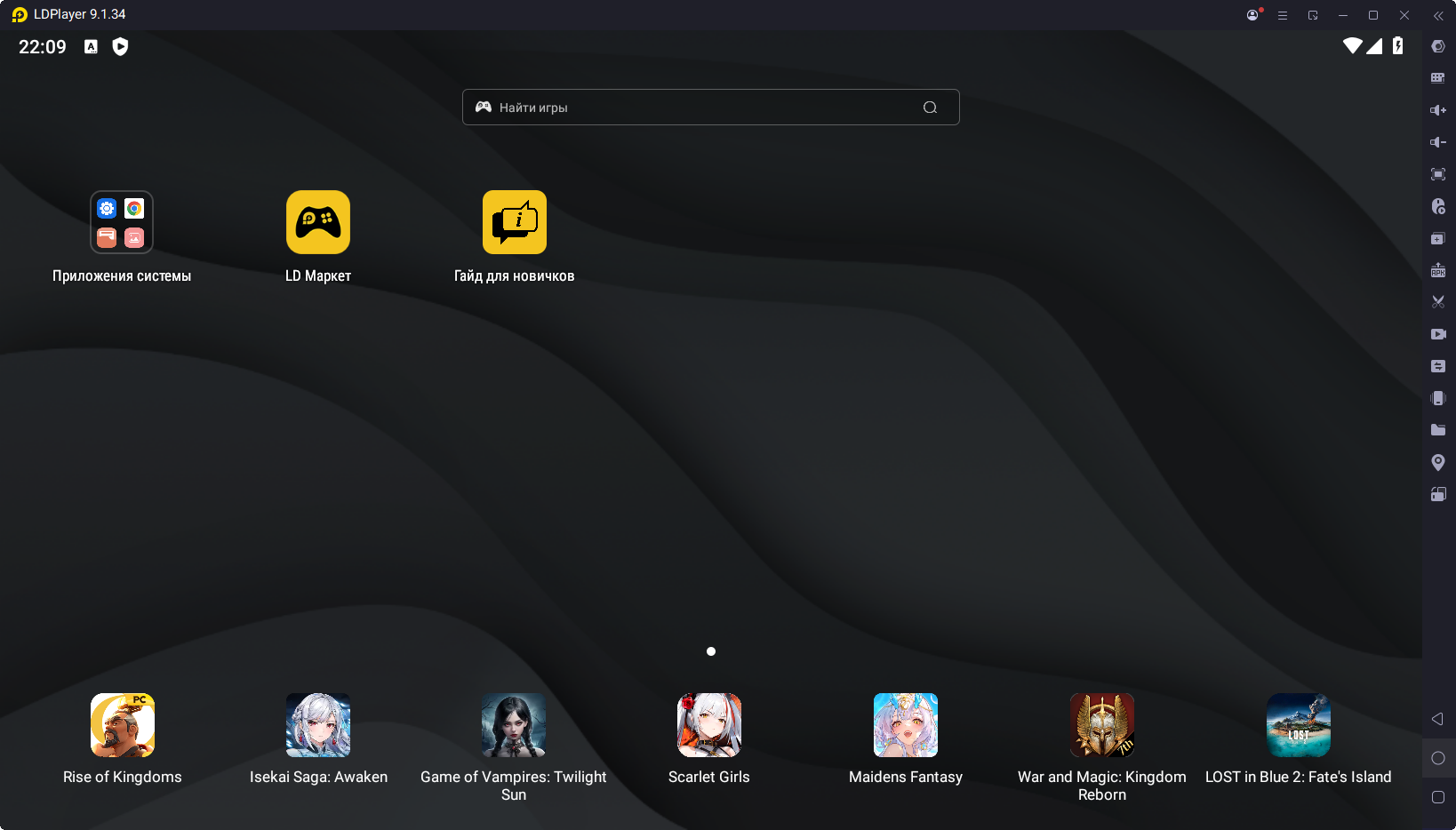
Task: Toggle fullscreen mode from the sidebar
Action: [1438, 174]
